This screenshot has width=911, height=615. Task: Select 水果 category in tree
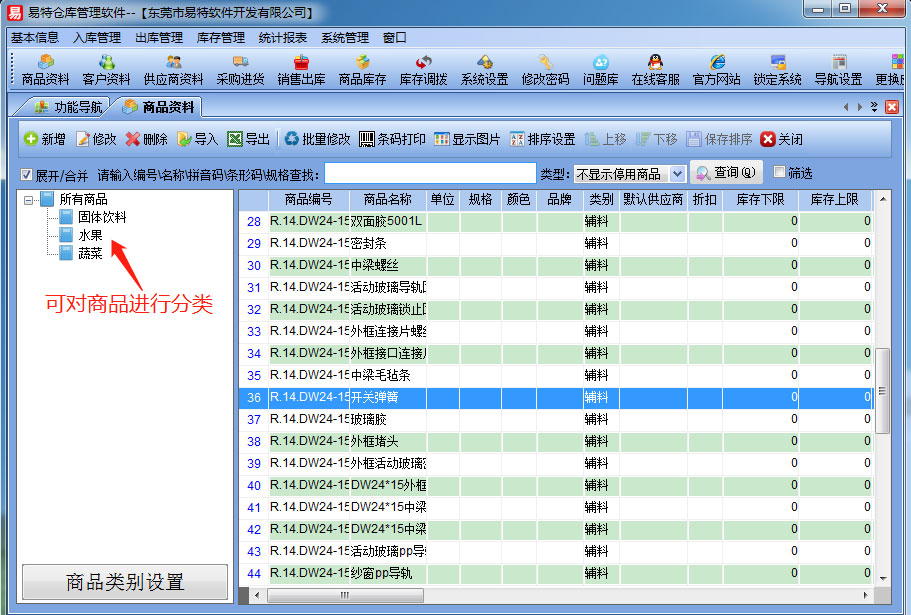(90, 235)
